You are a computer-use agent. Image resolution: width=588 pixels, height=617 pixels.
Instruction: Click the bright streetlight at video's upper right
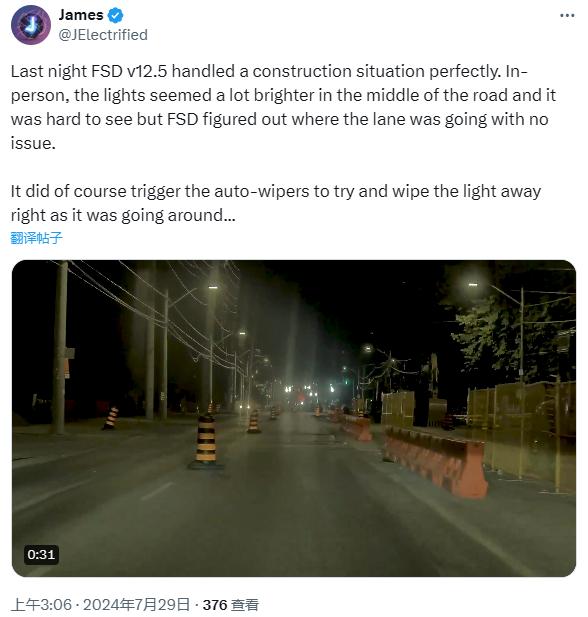click(473, 284)
